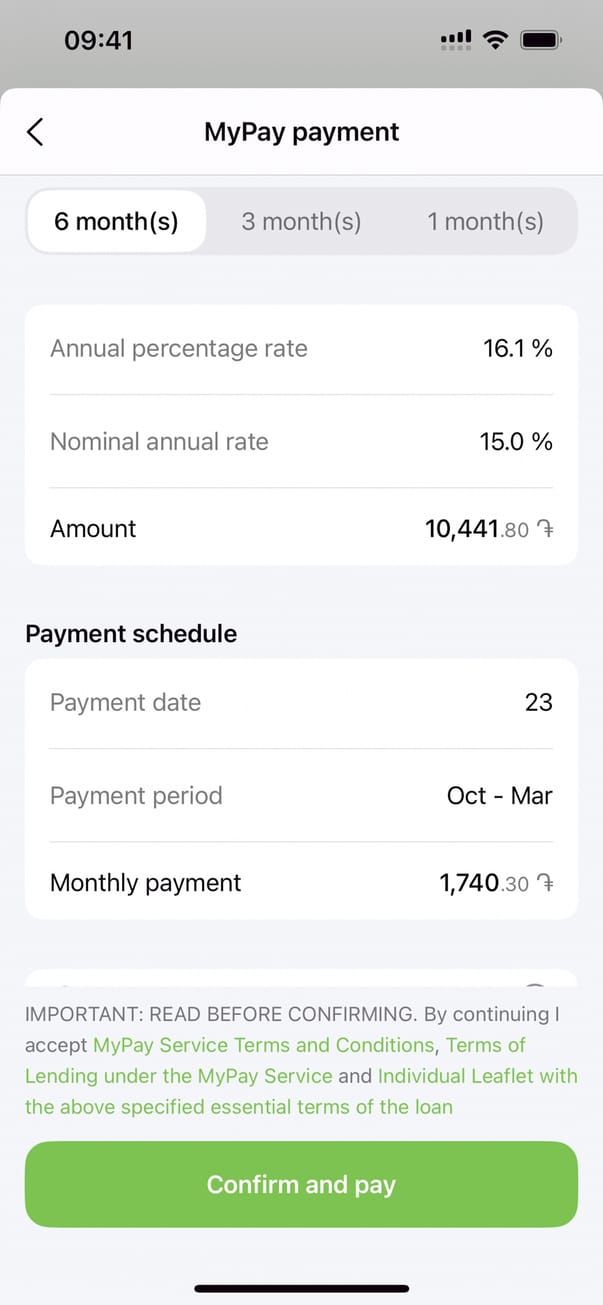Click the Annual percentage rate row

pos(301,349)
